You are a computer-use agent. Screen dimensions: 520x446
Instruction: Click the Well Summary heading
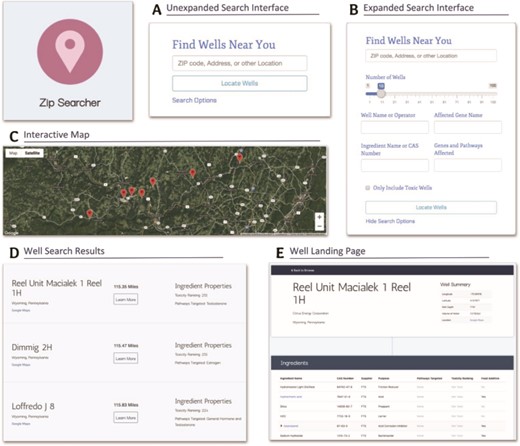(455, 284)
